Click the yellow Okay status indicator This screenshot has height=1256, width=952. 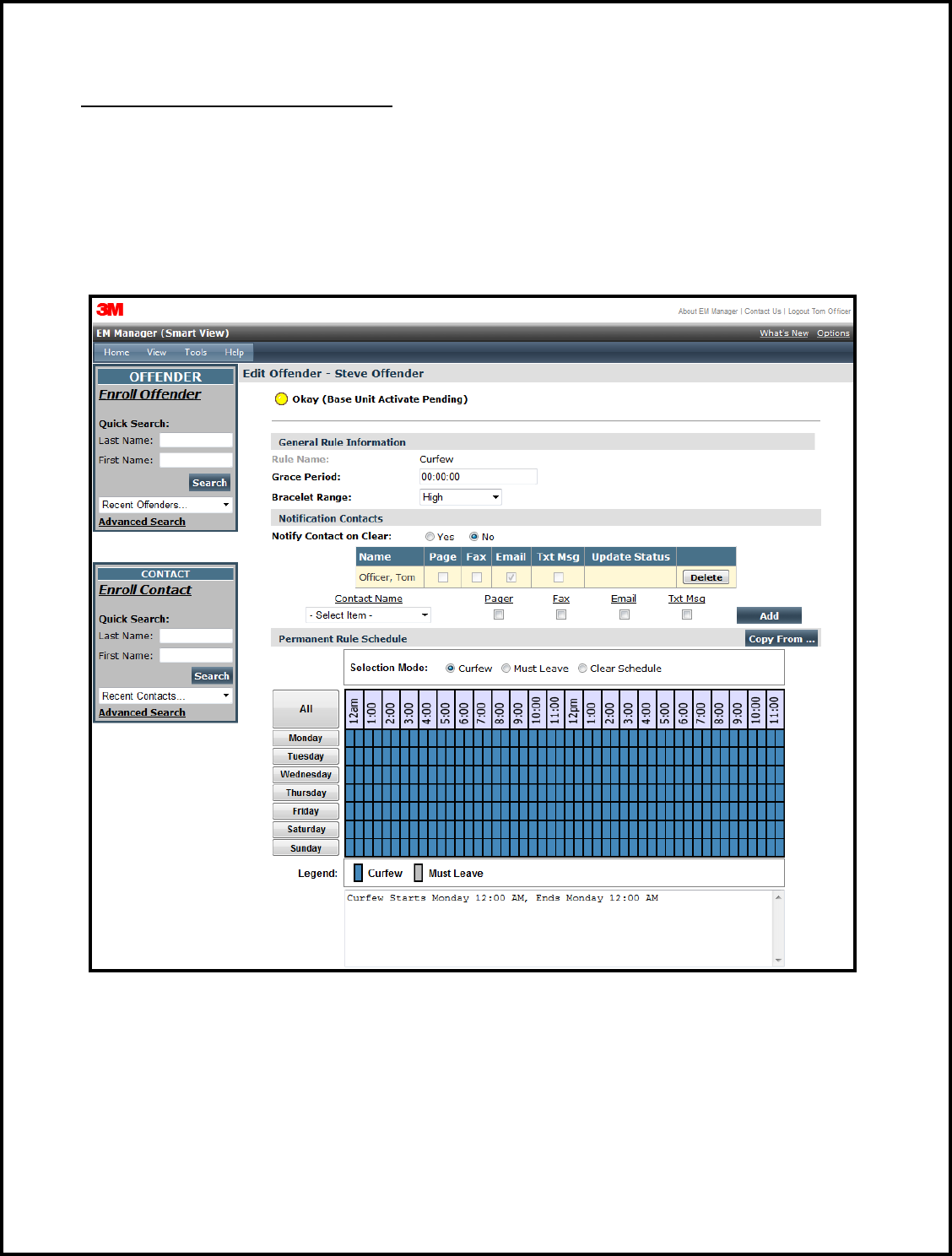[282, 399]
